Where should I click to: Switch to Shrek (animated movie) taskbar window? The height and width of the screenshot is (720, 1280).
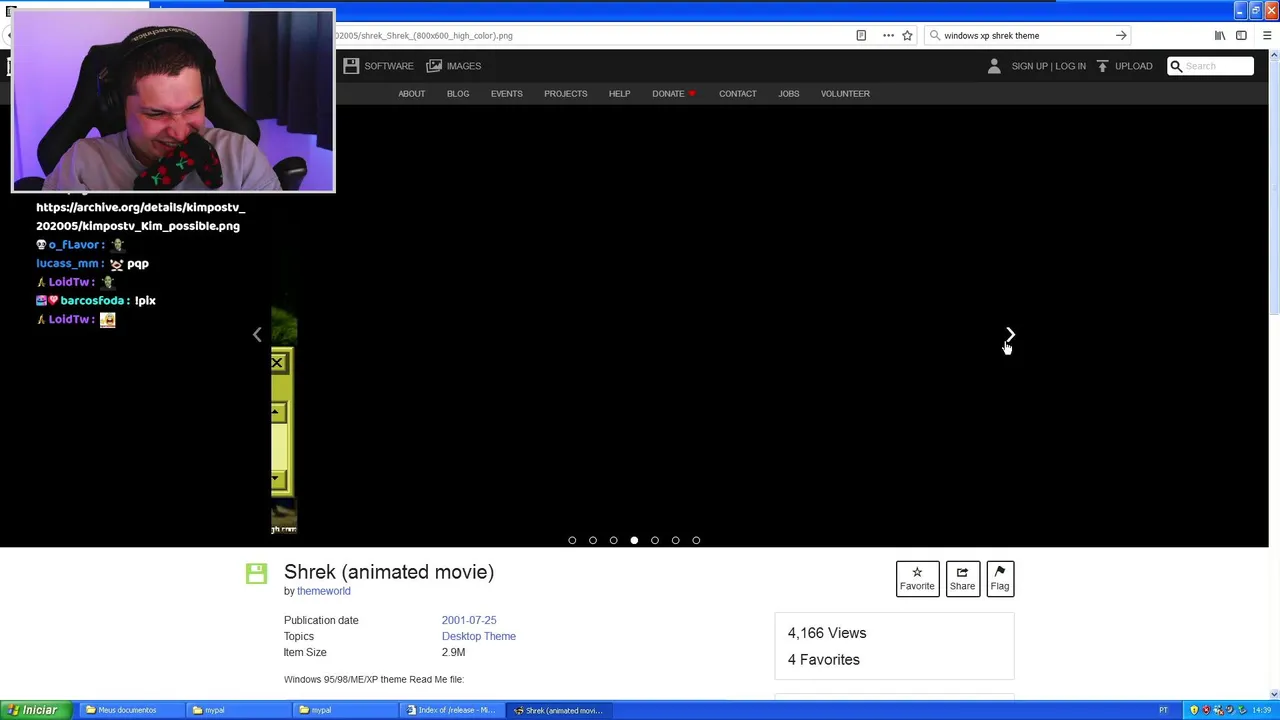pos(561,710)
